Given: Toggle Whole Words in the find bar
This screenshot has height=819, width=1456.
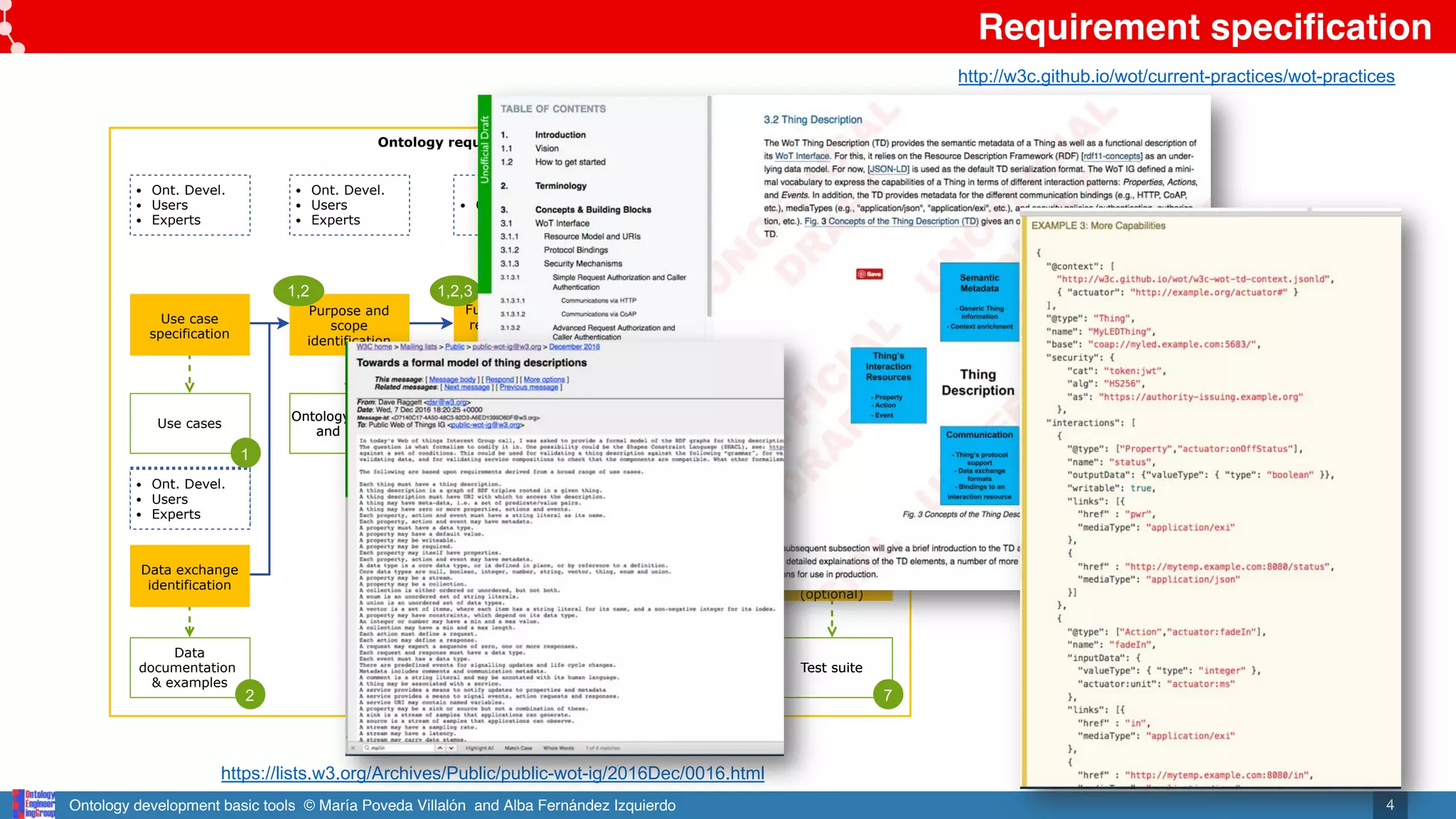Looking at the screenshot, I should click(x=559, y=748).
